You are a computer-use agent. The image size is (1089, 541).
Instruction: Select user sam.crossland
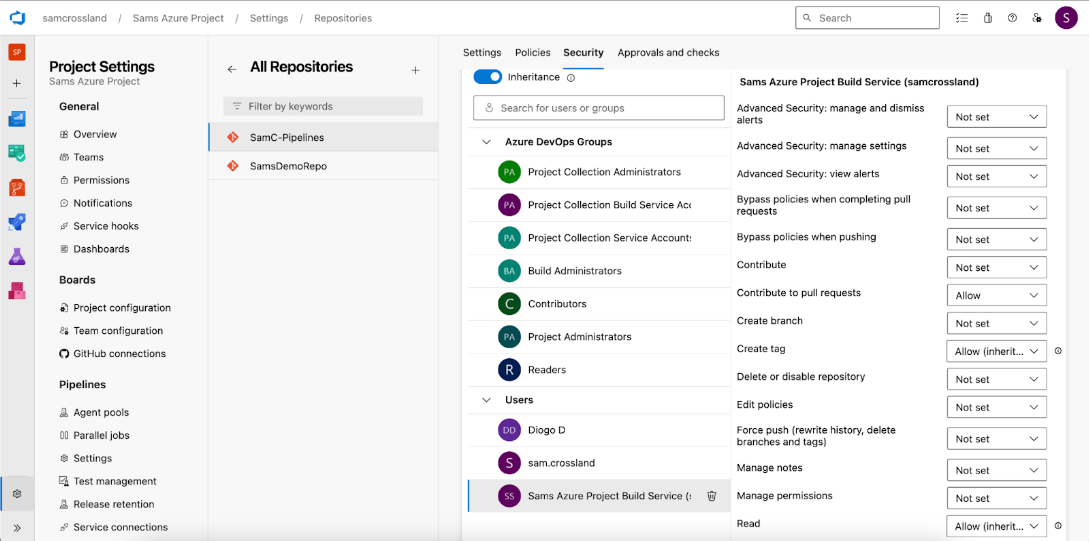597,463
